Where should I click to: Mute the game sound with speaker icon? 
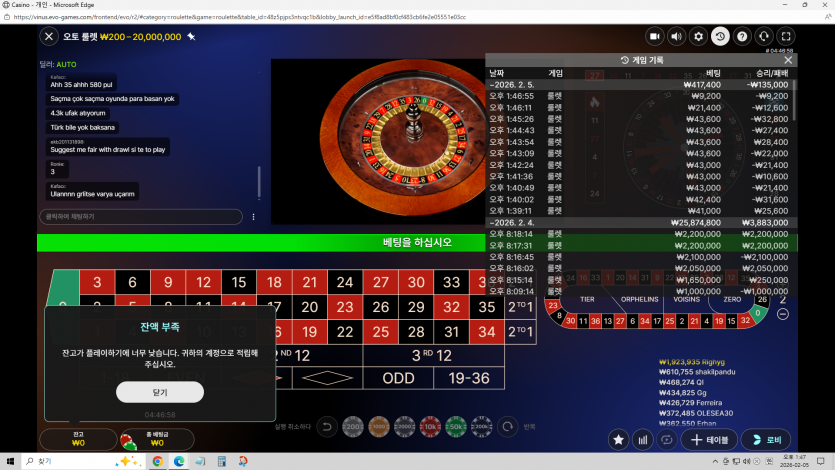pyautogui.click(x=676, y=36)
